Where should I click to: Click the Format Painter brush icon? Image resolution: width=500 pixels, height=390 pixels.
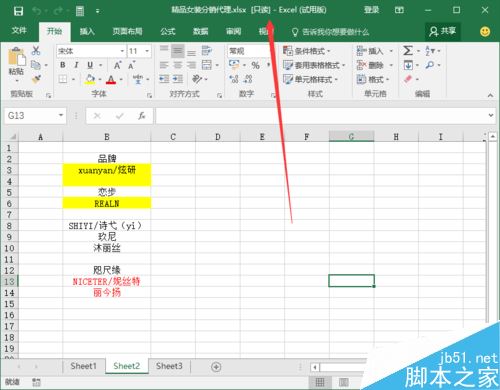(36, 79)
